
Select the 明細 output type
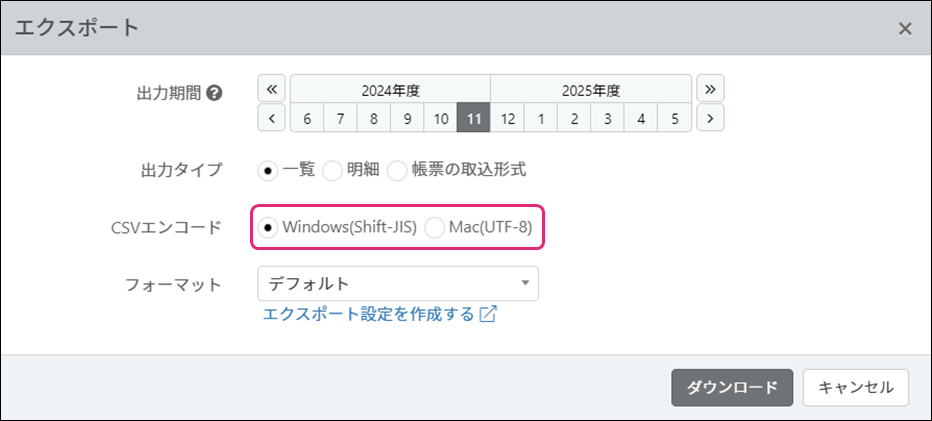pos(332,170)
